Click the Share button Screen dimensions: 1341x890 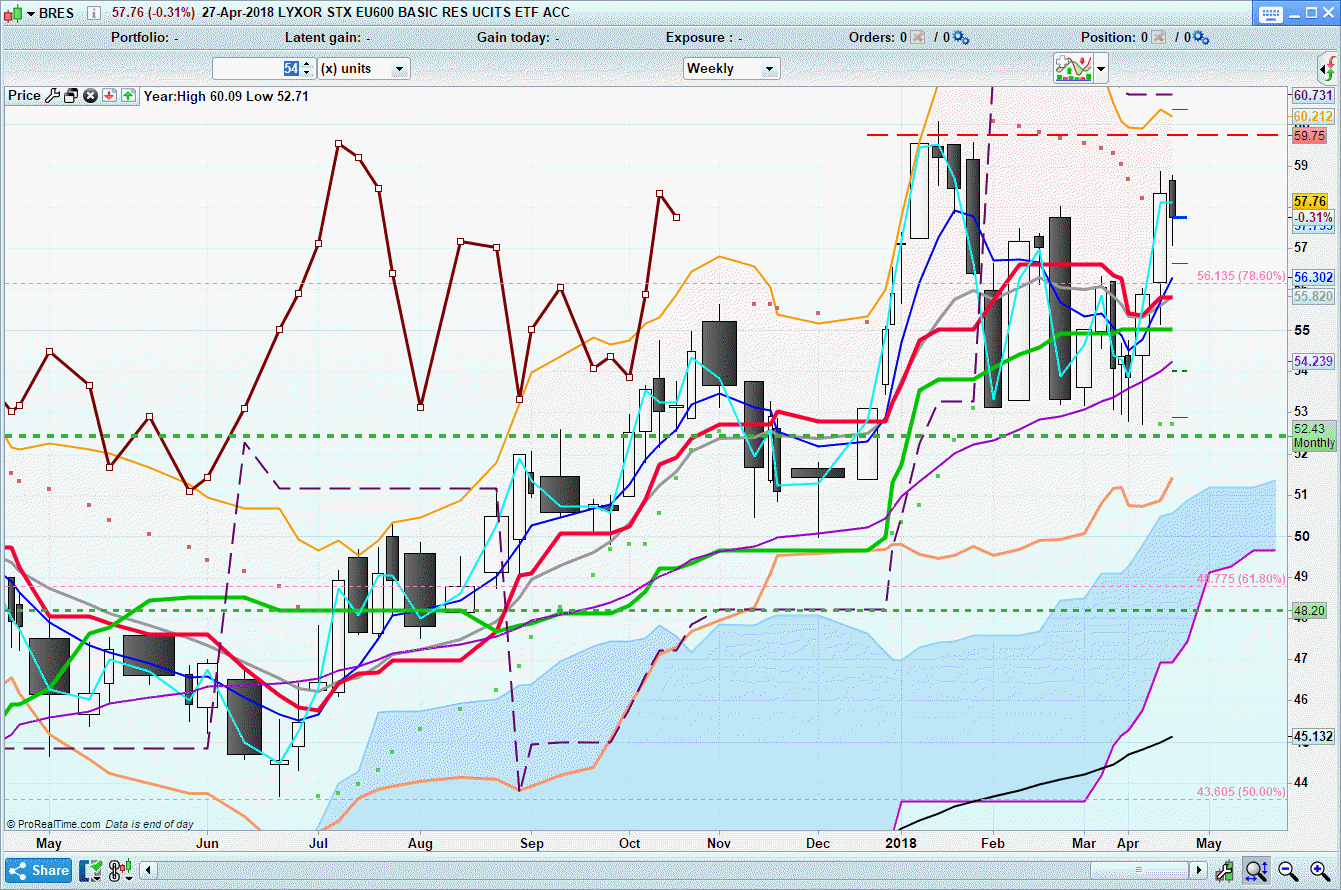click(38, 870)
